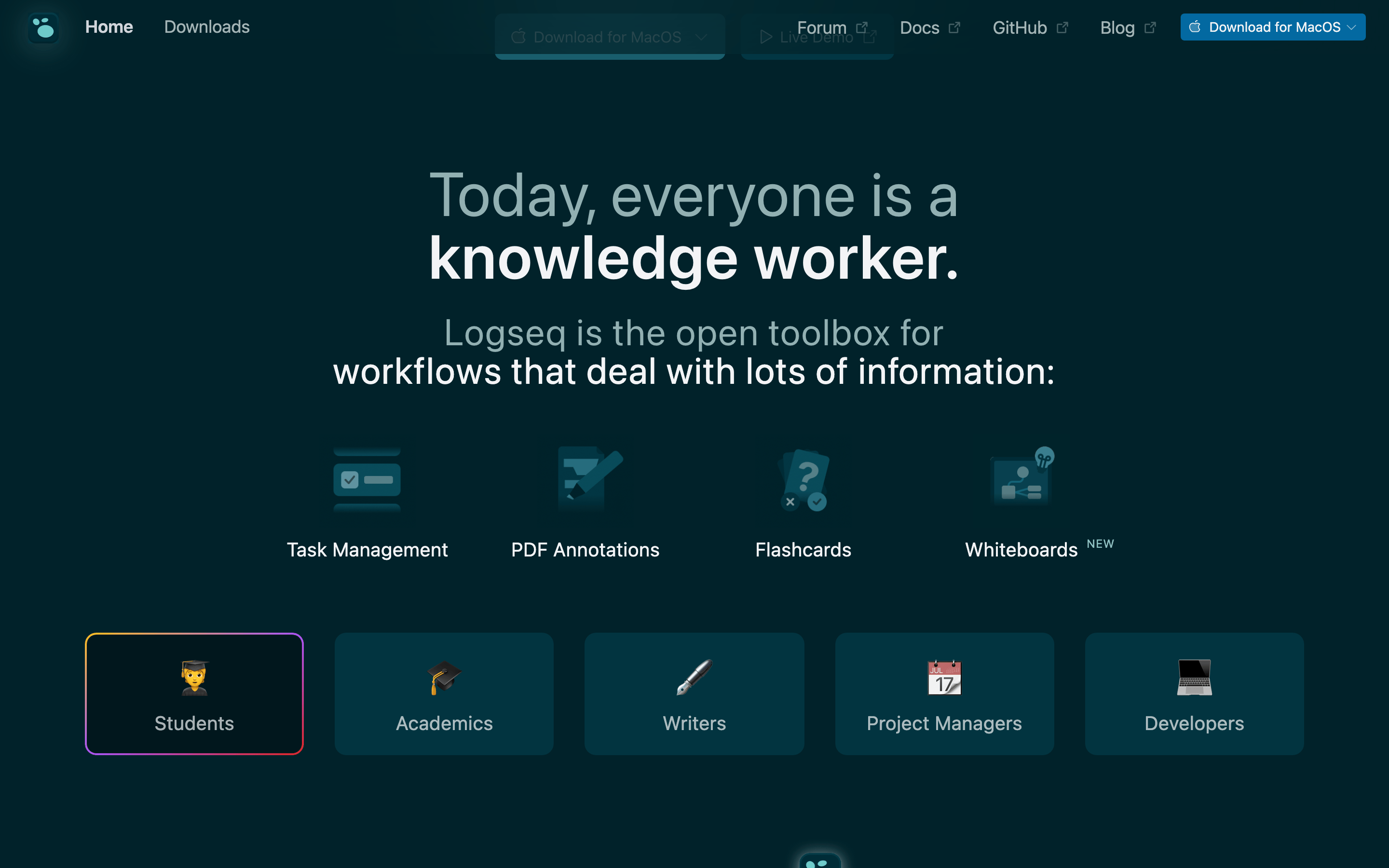
Task: Click the Logseq logo in the navbar
Action: [x=43, y=27]
